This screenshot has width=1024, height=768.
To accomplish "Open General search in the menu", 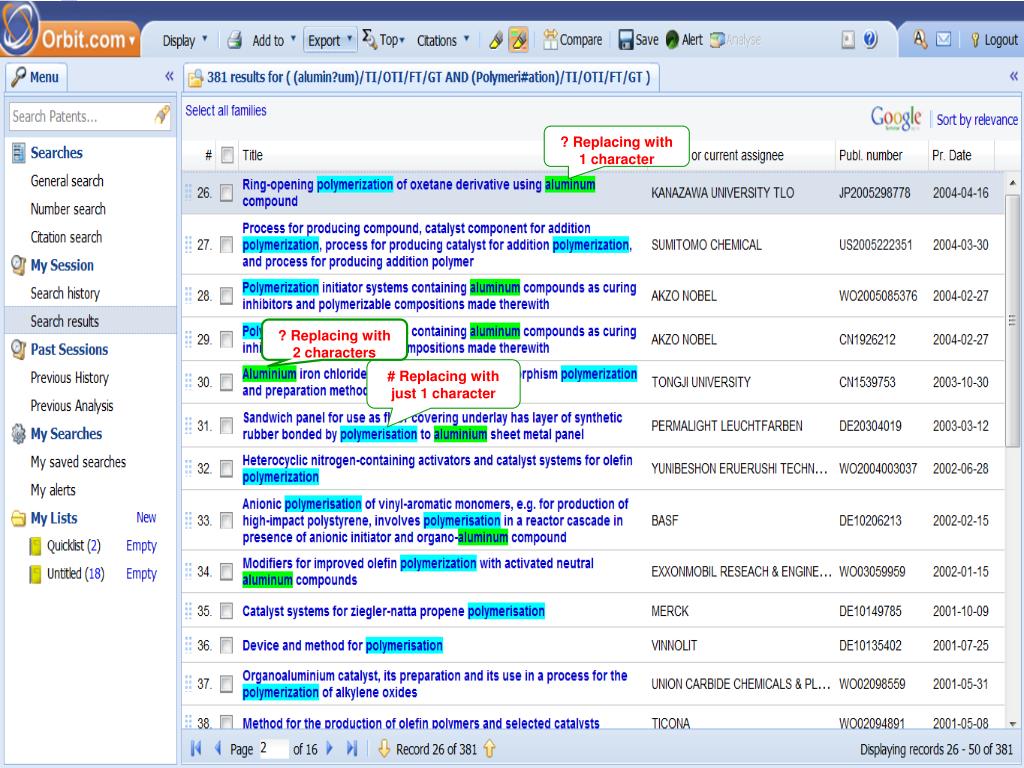I will 67,181.
